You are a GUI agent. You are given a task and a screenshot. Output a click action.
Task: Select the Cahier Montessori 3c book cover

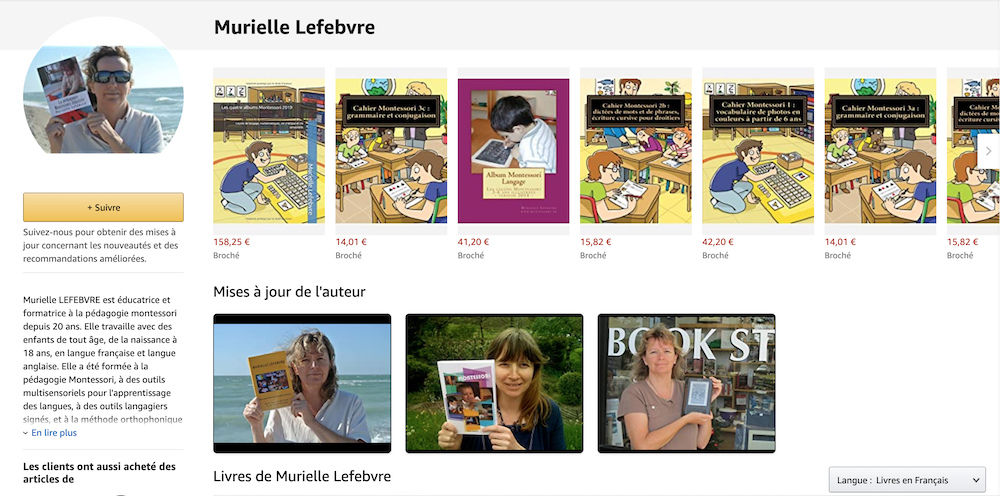click(x=391, y=151)
